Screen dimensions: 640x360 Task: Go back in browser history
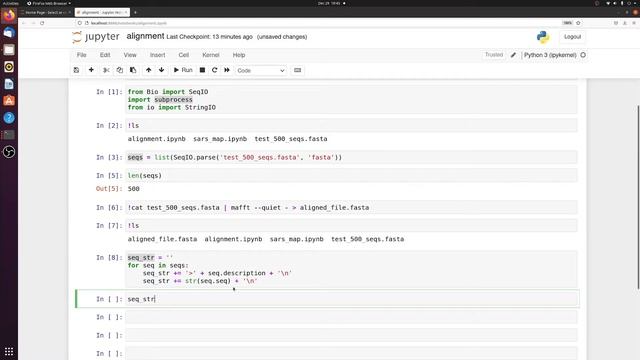point(24,23)
